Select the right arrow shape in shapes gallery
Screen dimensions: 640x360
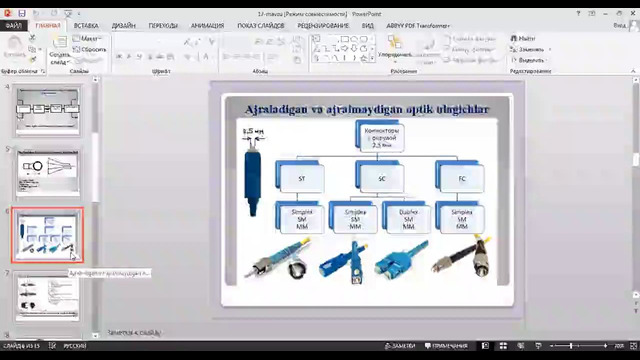click(344, 48)
